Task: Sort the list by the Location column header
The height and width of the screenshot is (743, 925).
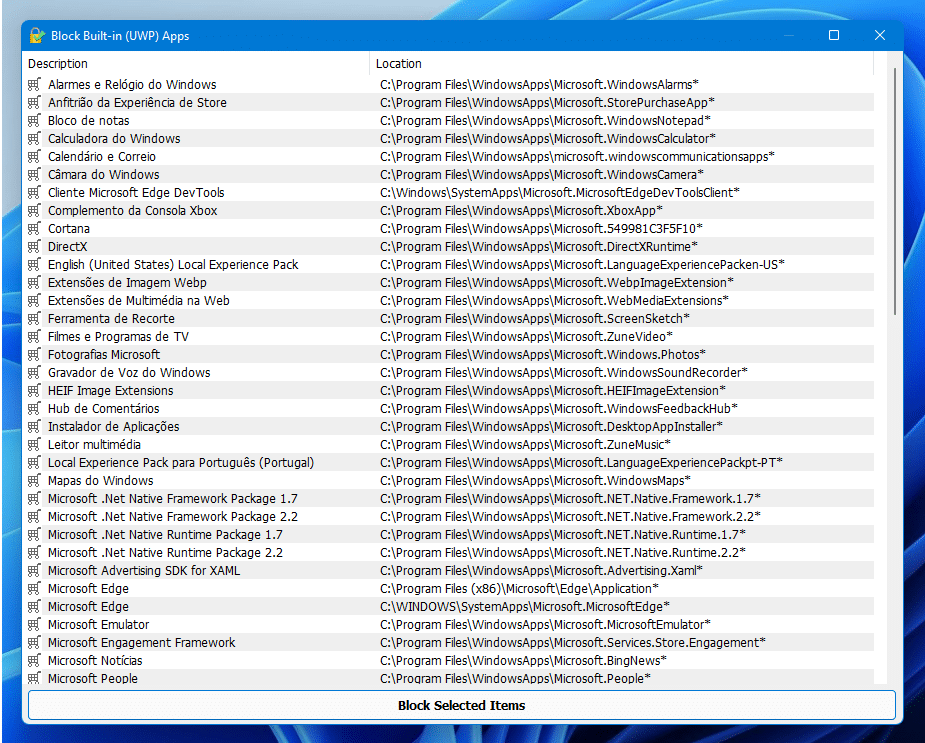Action: click(622, 64)
